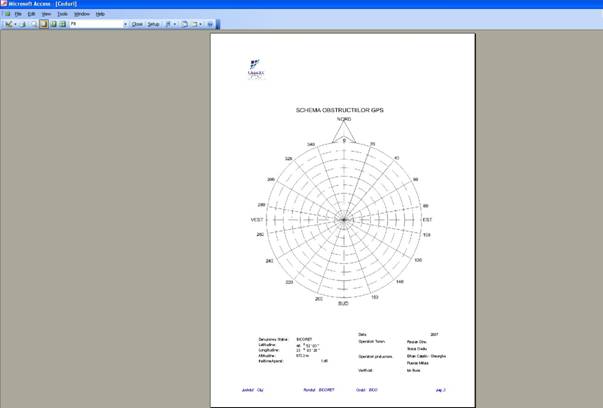Click the Zoom magnifier icon
Screen dimensions: 603x408
(x=33, y=23)
